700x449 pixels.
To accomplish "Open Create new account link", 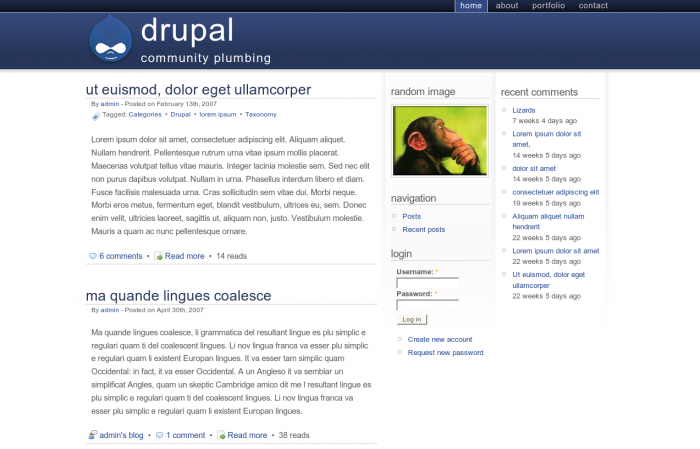I will tap(439, 339).
